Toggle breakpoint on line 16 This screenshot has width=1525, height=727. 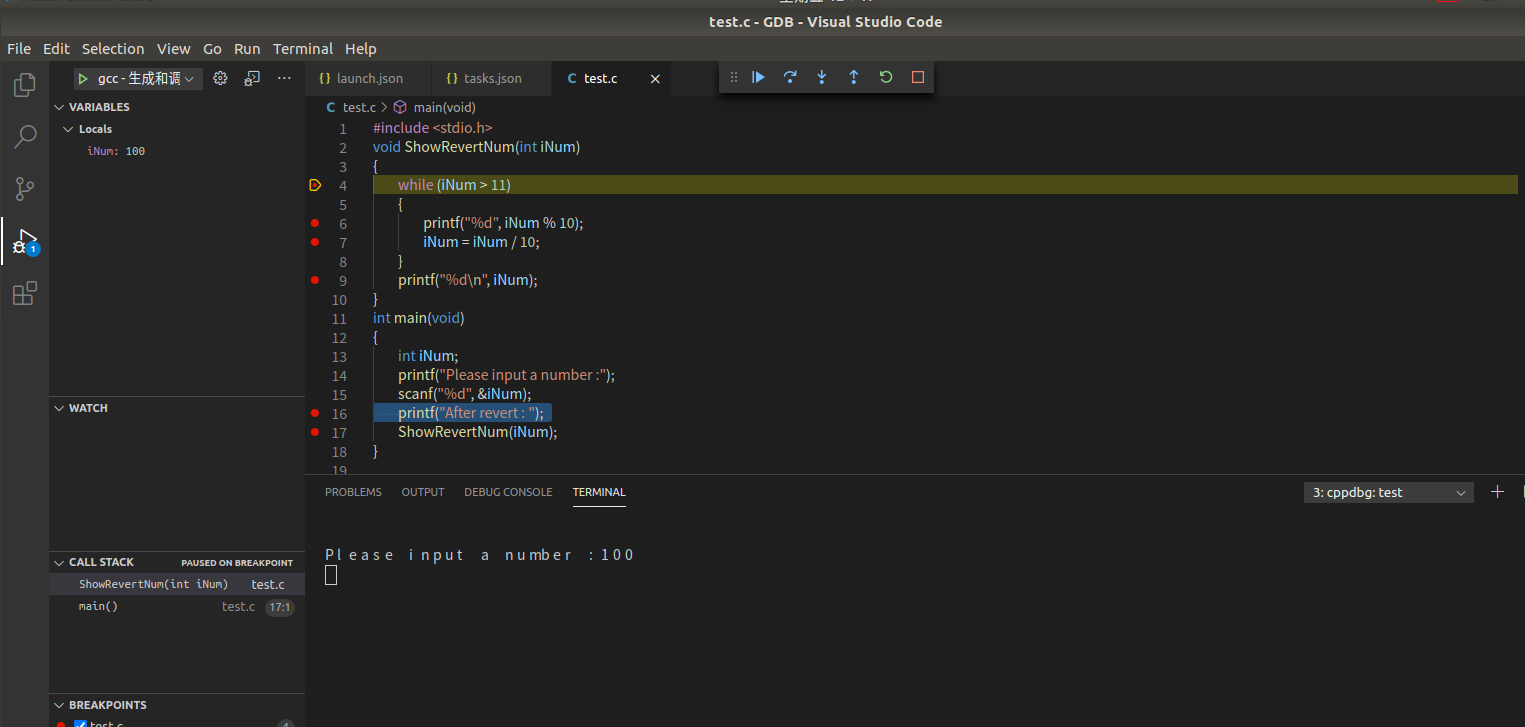coord(315,413)
